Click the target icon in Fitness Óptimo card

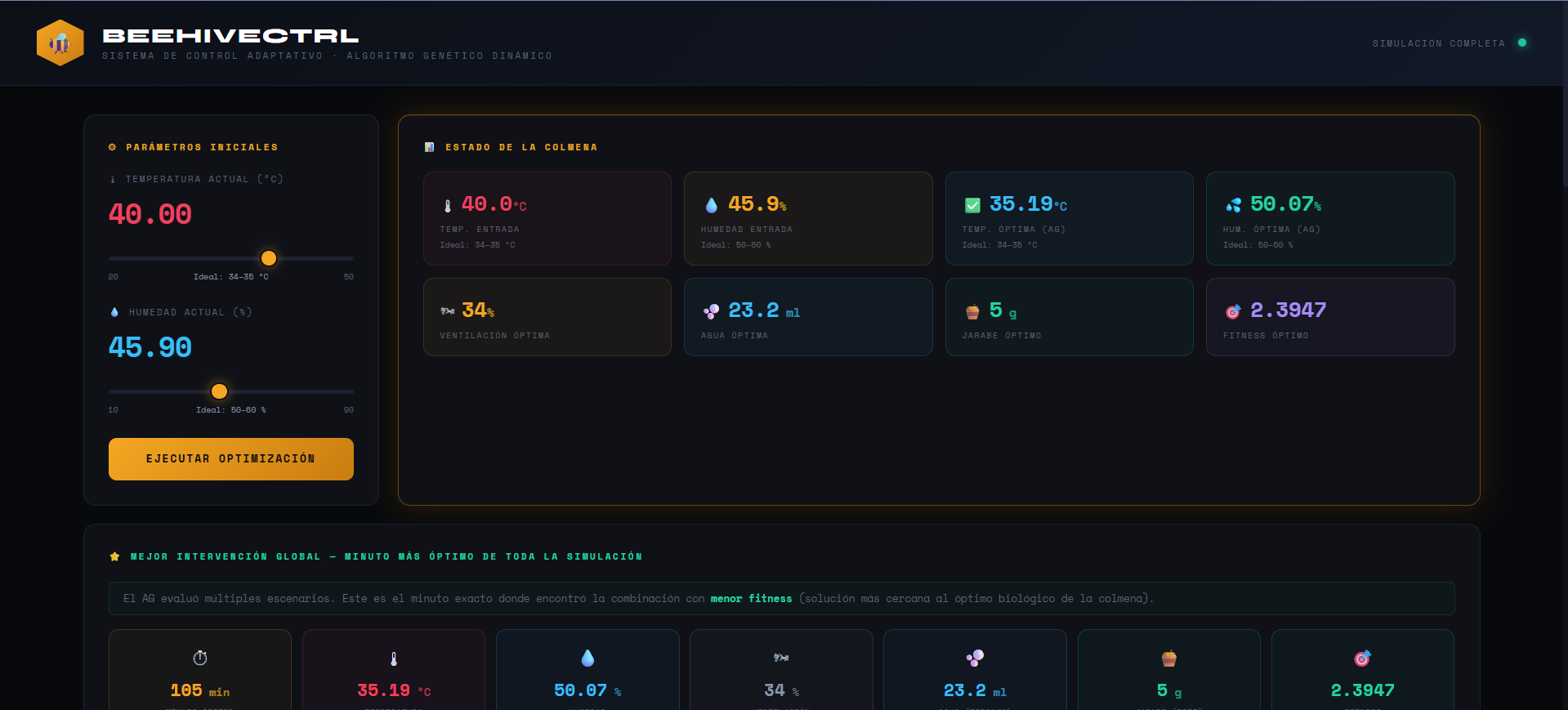tap(1233, 311)
